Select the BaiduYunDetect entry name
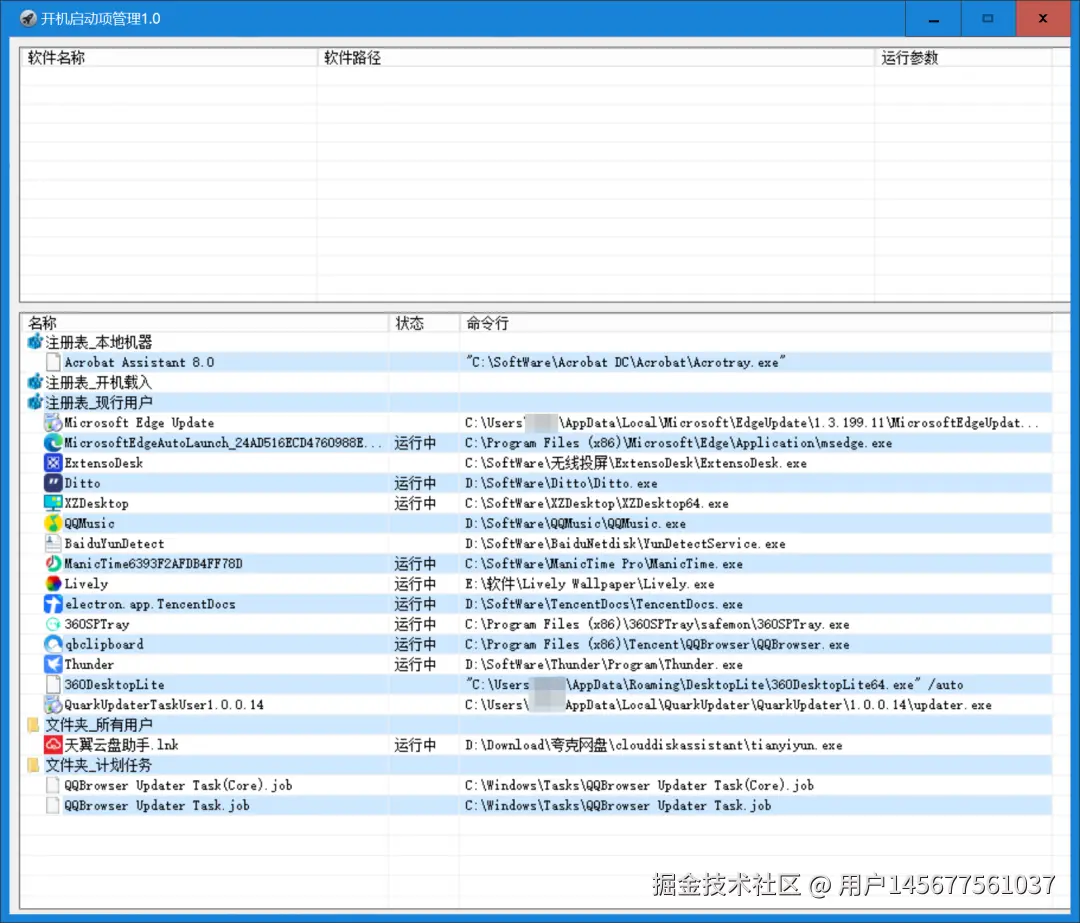This screenshot has width=1080, height=923. [114, 543]
